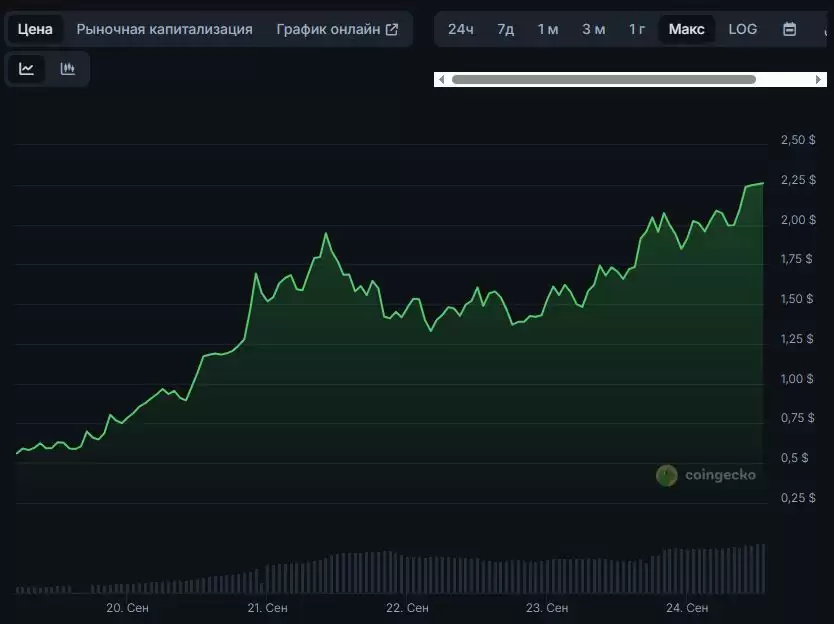The width and height of the screenshot is (834, 624).
Task: Select the Макс time range
Action: click(x=686, y=29)
